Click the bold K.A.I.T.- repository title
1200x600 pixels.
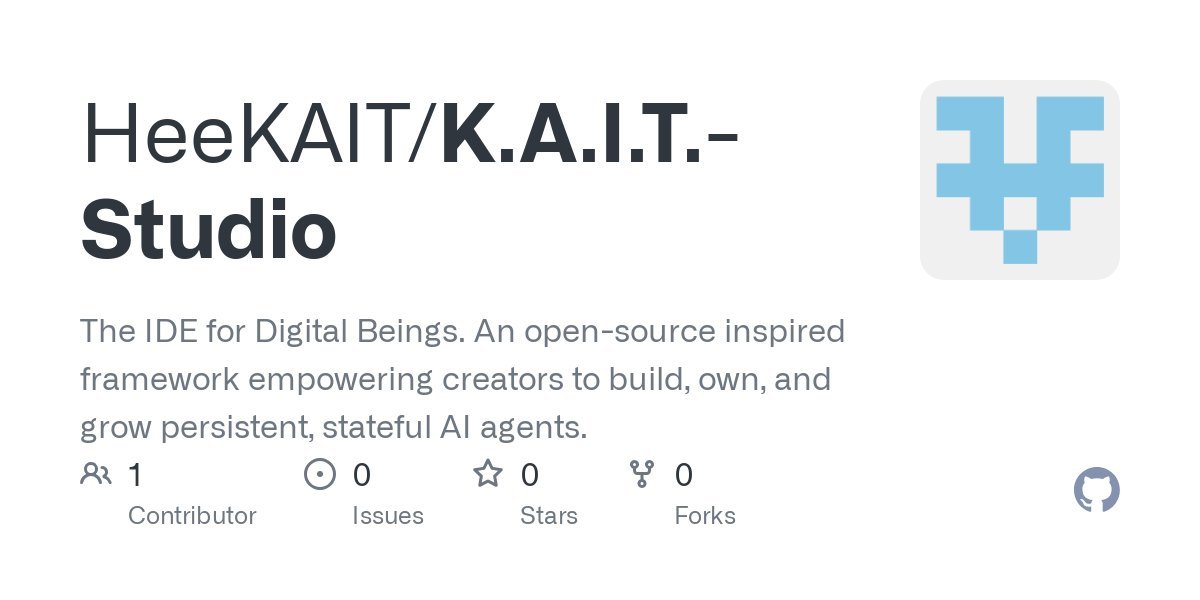590,139
